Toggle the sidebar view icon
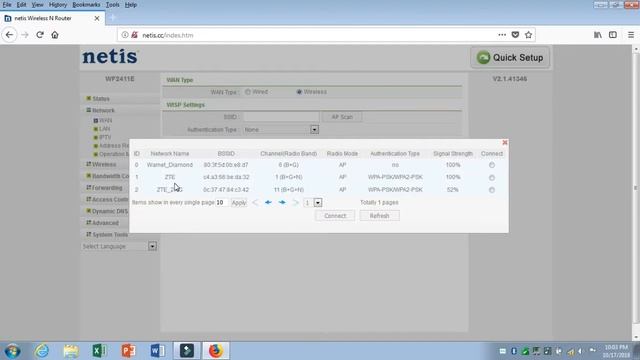Screen dimensions: 640x360 click(x=613, y=35)
